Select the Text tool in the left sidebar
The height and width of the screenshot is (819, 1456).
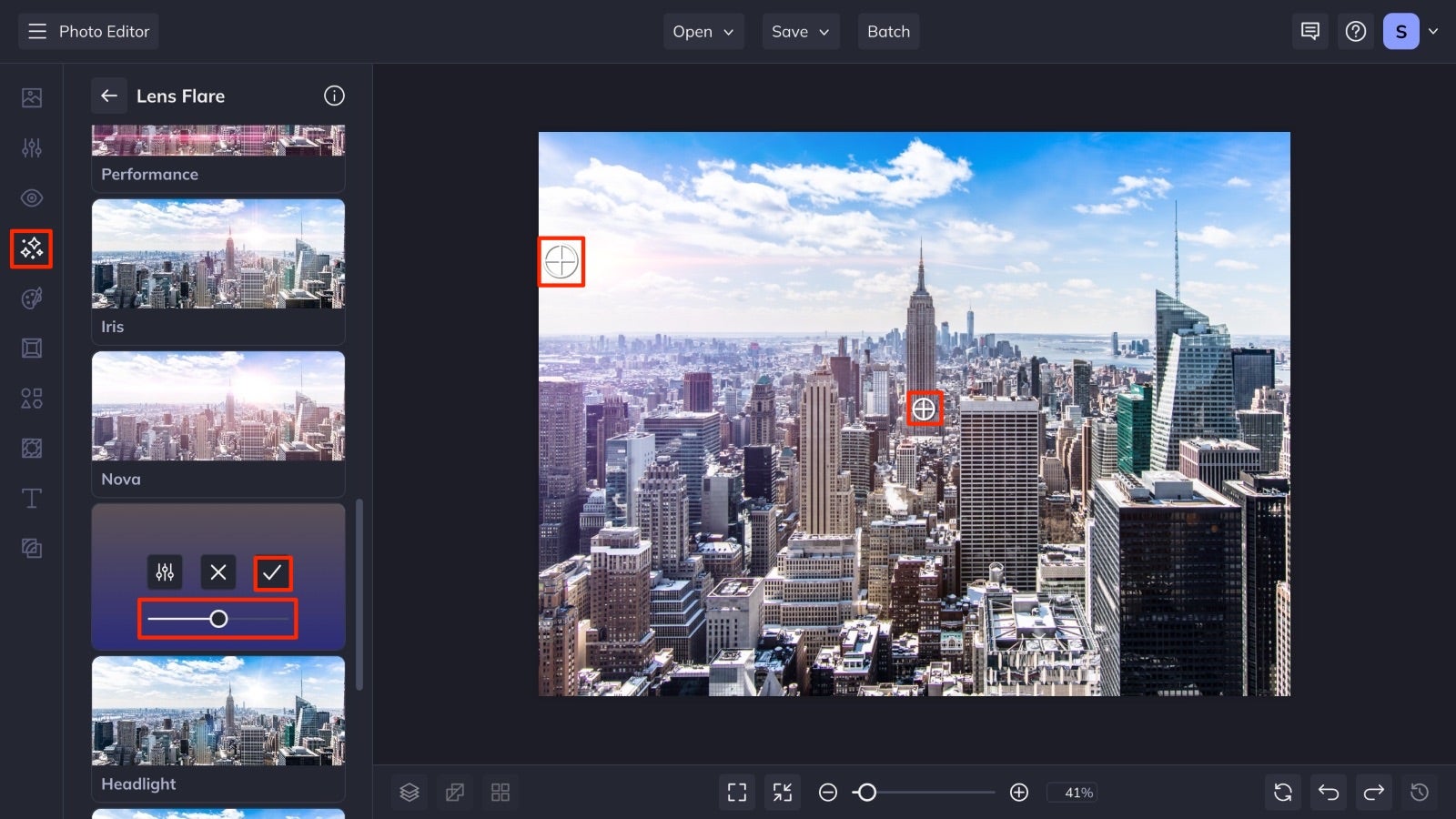pyautogui.click(x=31, y=498)
